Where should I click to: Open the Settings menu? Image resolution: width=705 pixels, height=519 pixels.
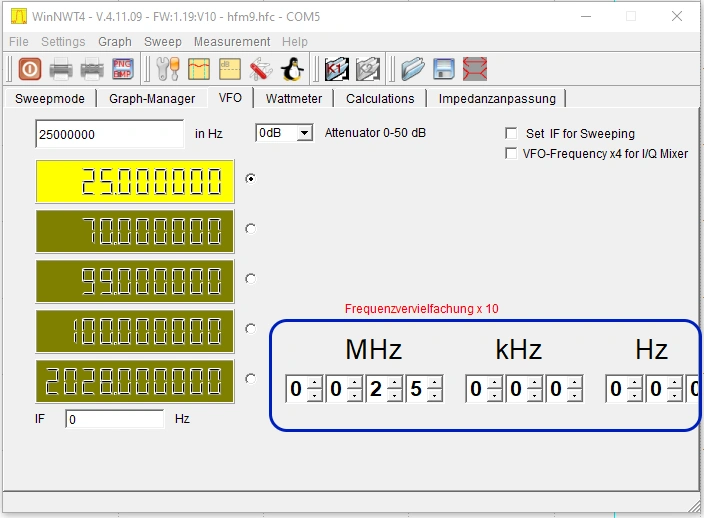tap(63, 42)
